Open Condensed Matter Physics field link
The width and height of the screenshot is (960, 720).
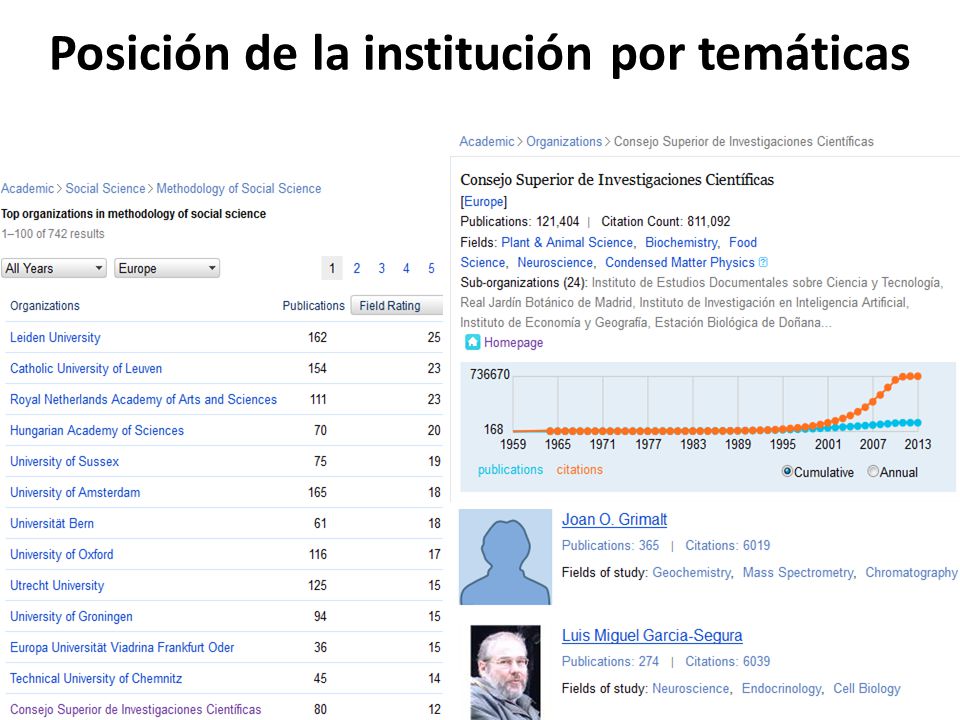[x=680, y=263]
